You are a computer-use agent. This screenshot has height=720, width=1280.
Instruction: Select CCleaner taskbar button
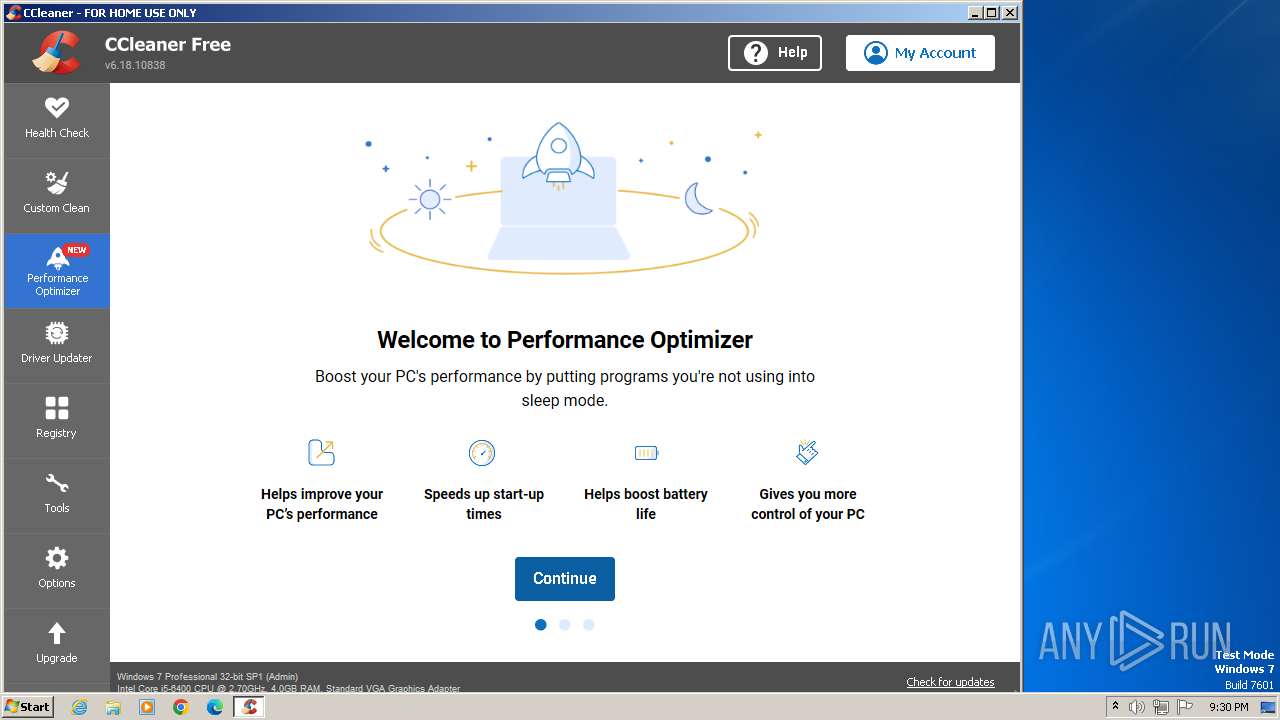pyautogui.click(x=249, y=707)
